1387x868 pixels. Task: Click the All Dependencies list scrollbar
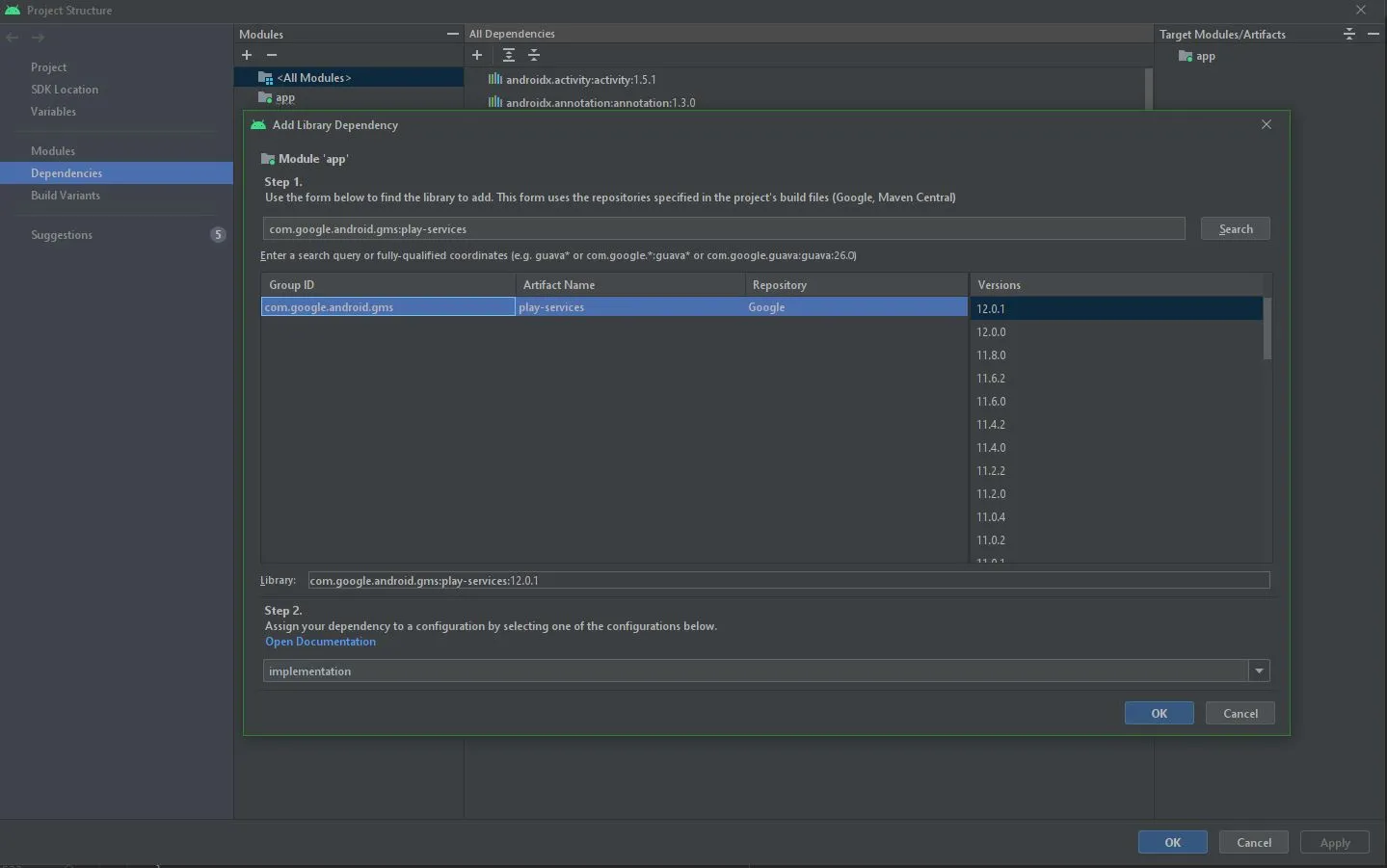coord(1148,88)
